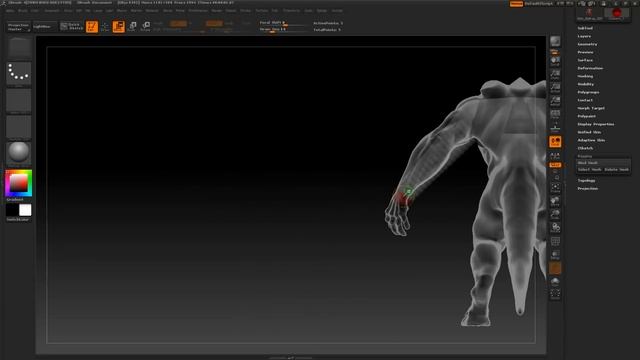This screenshot has width=640, height=360.
Task: Toggle the orange Local transformations button
Action: tap(555, 142)
